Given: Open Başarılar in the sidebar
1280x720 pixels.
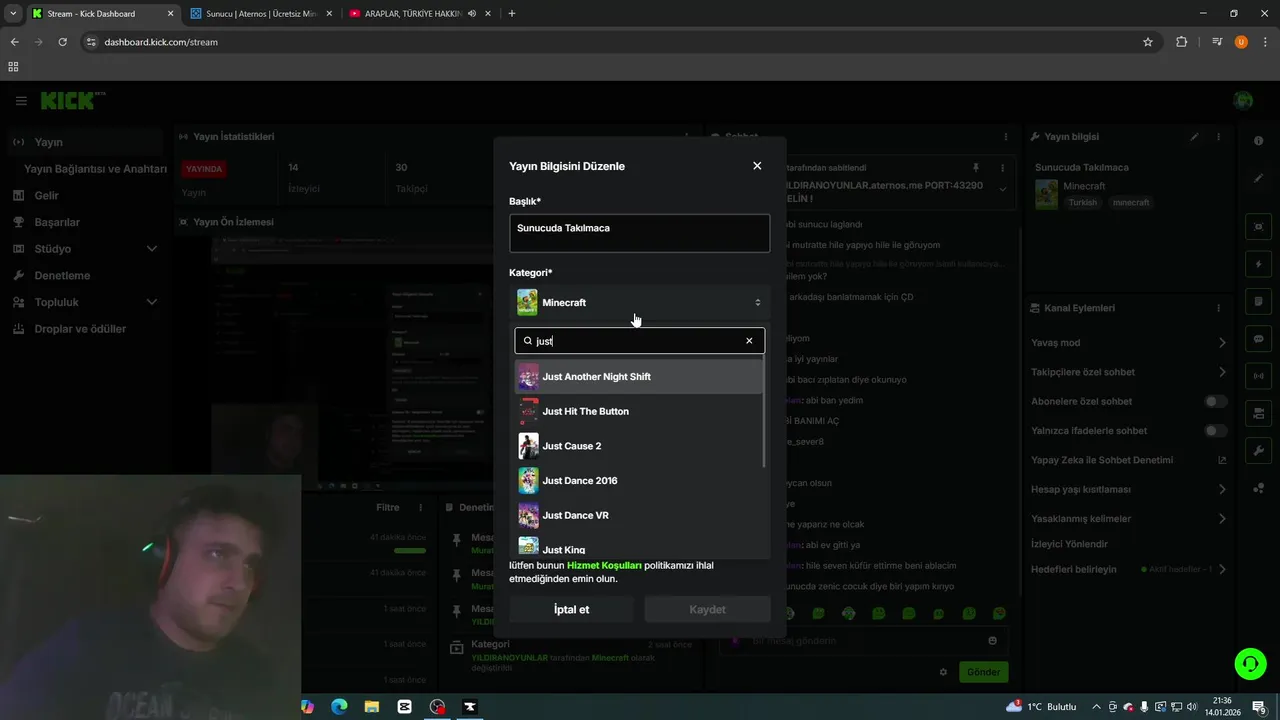Looking at the screenshot, I should pyautogui.click(x=57, y=222).
